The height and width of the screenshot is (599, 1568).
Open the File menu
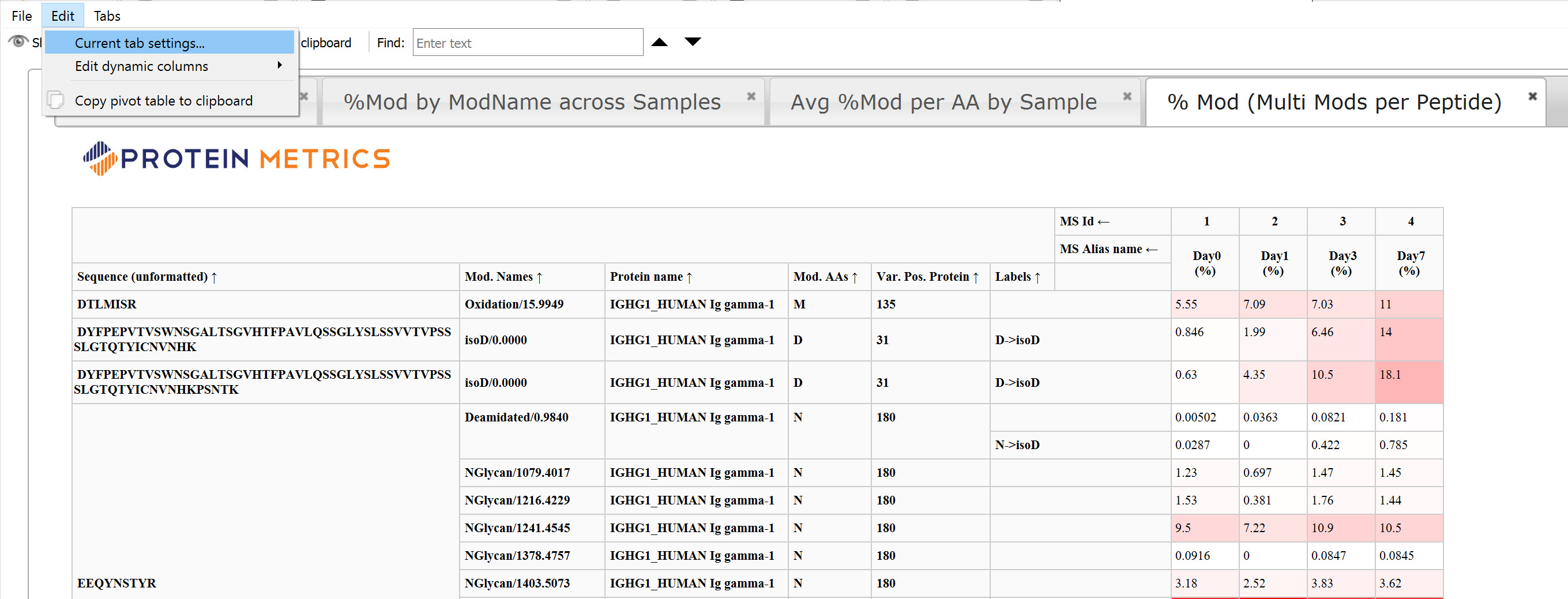click(x=21, y=16)
